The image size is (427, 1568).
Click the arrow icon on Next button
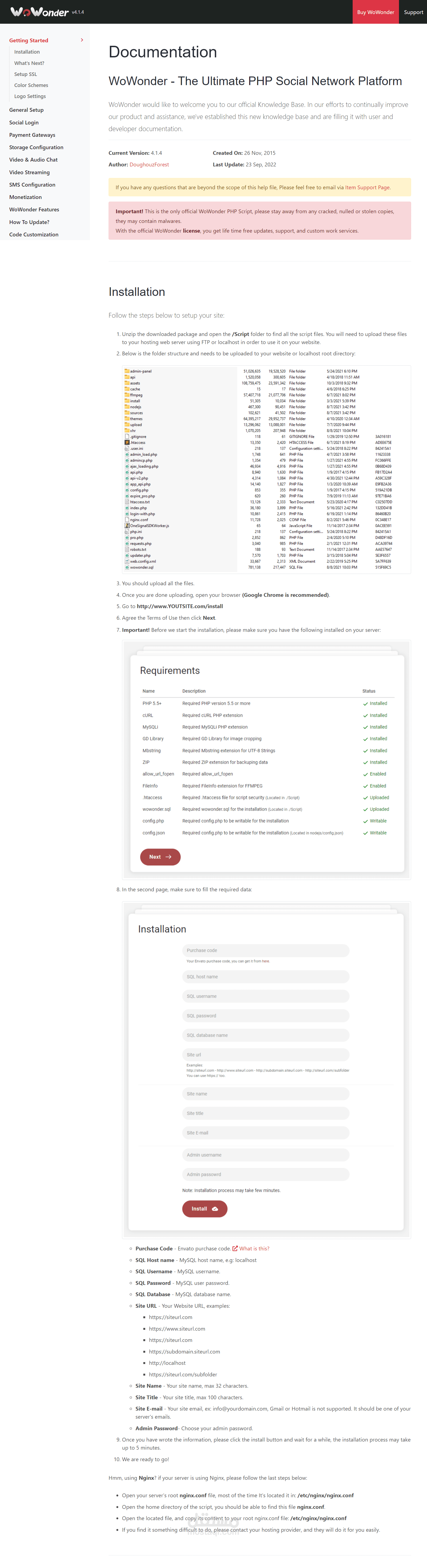click(x=169, y=857)
